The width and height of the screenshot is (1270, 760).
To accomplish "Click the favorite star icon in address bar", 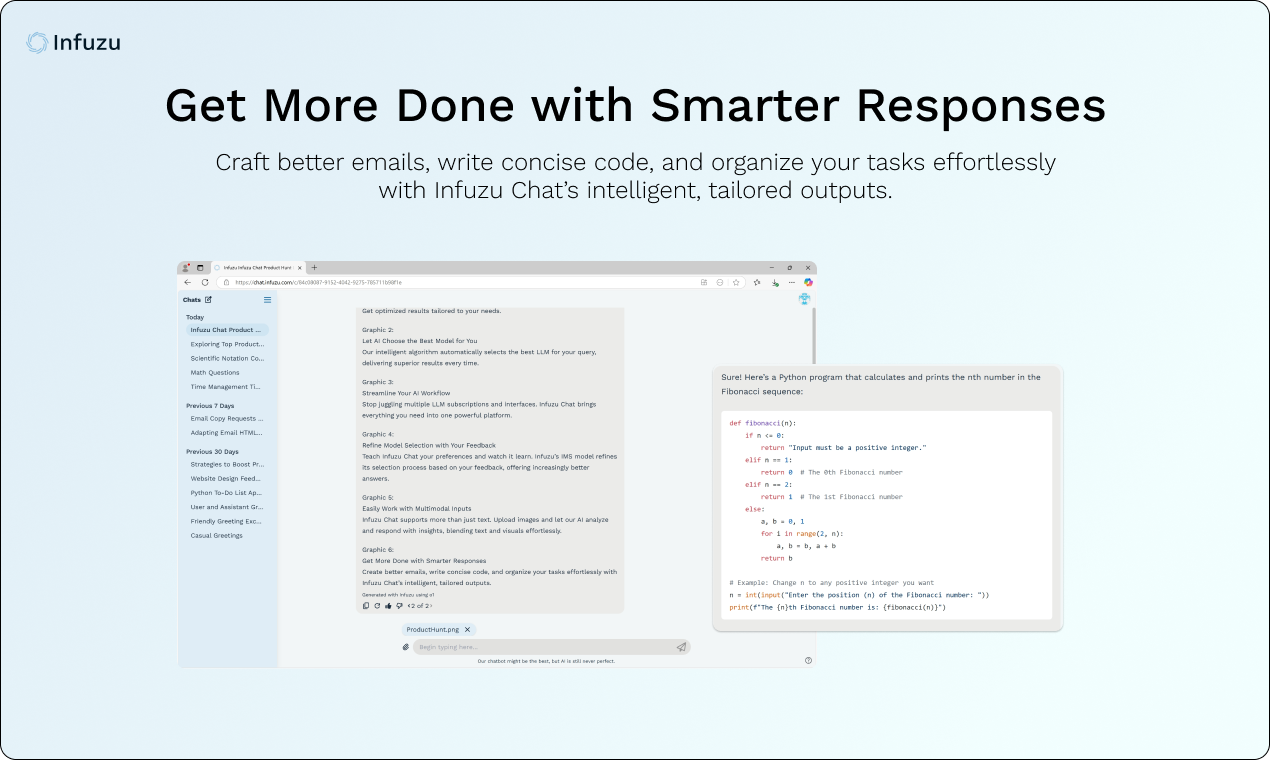I will pos(736,282).
